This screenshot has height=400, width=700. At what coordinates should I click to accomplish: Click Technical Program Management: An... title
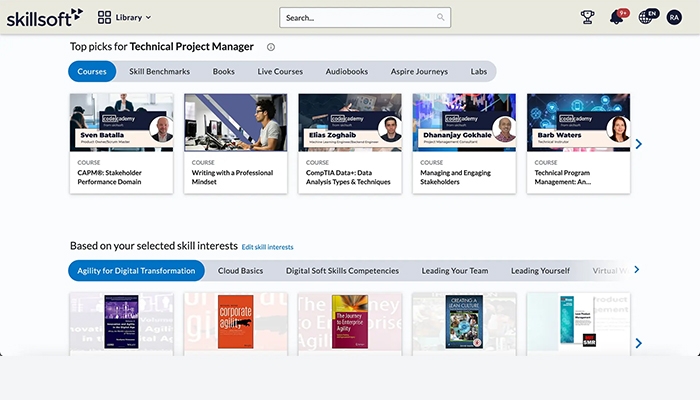pyautogui.click(x=562, y=177)
